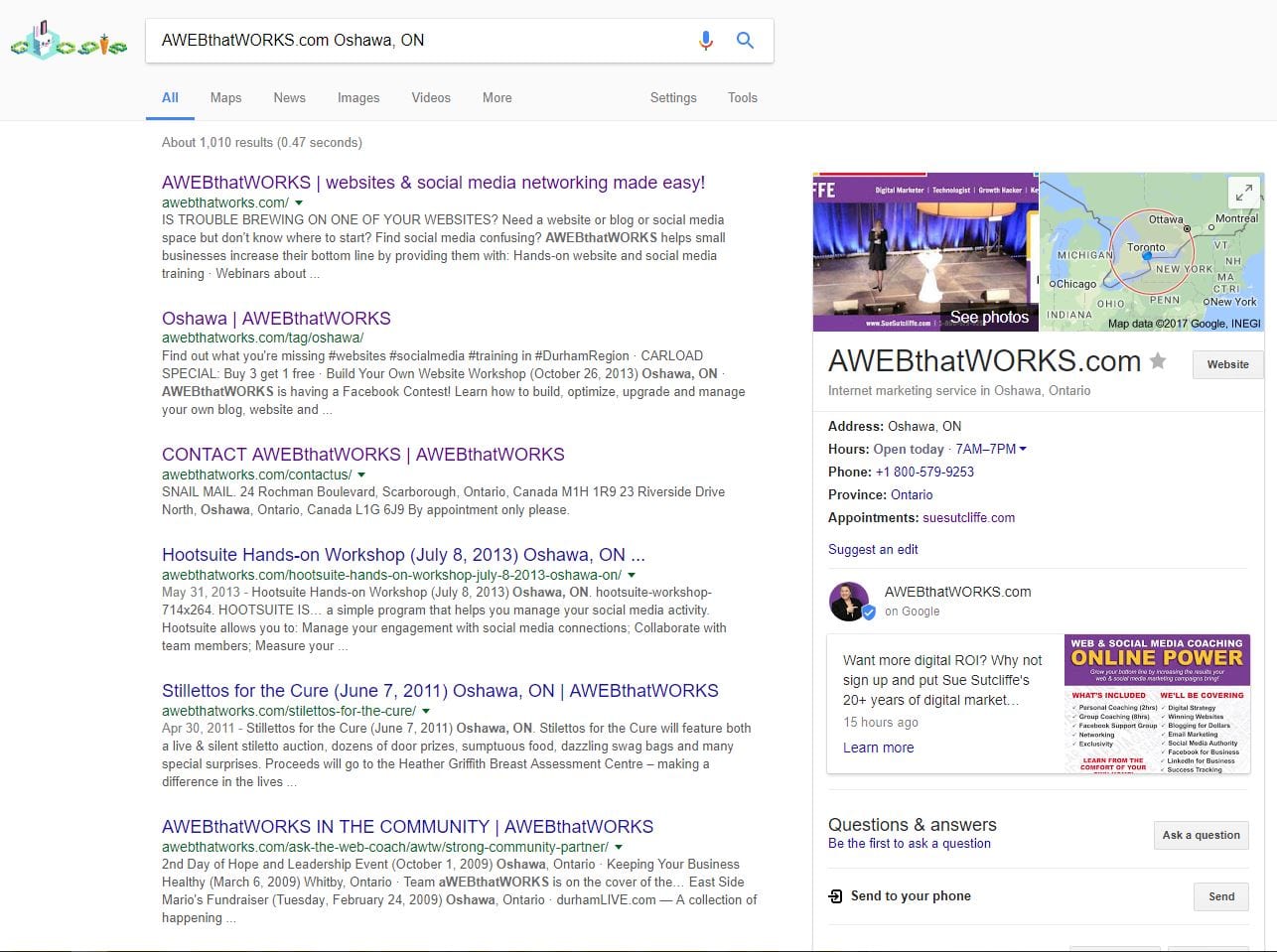The image size is (1277, 952).
Task: Open the dropdown arrow beside strong-community-partner URL
Action: click(619, 847)
